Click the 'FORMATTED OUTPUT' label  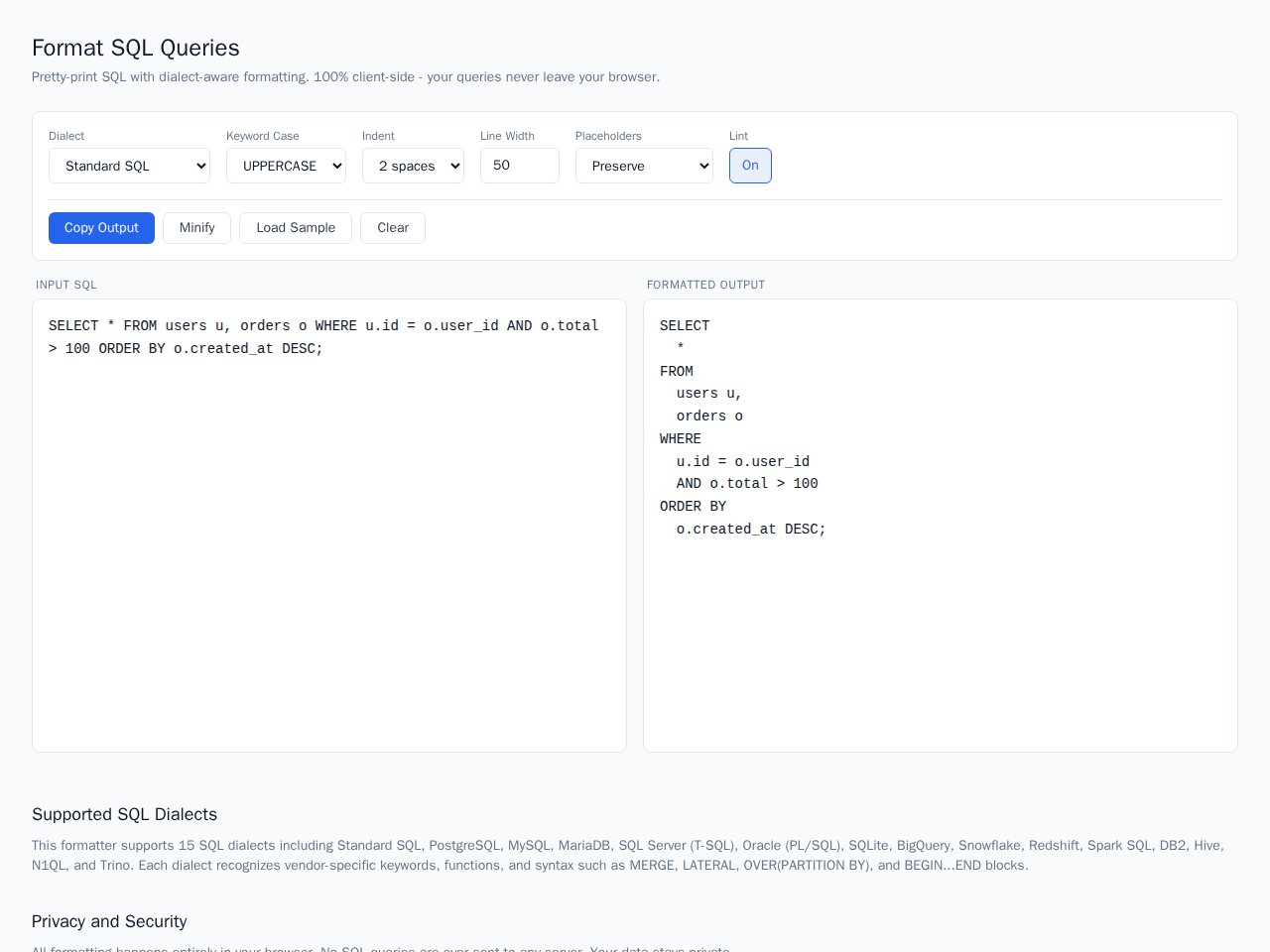click(705, 285)
